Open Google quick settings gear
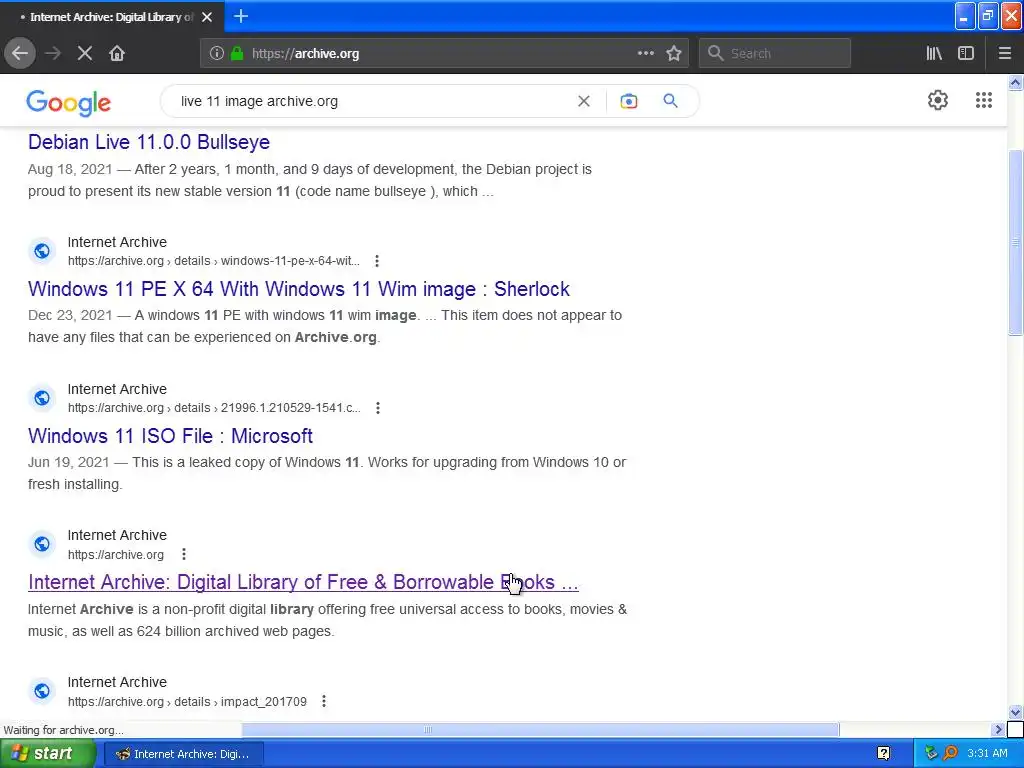 click(x=938, y=100)
